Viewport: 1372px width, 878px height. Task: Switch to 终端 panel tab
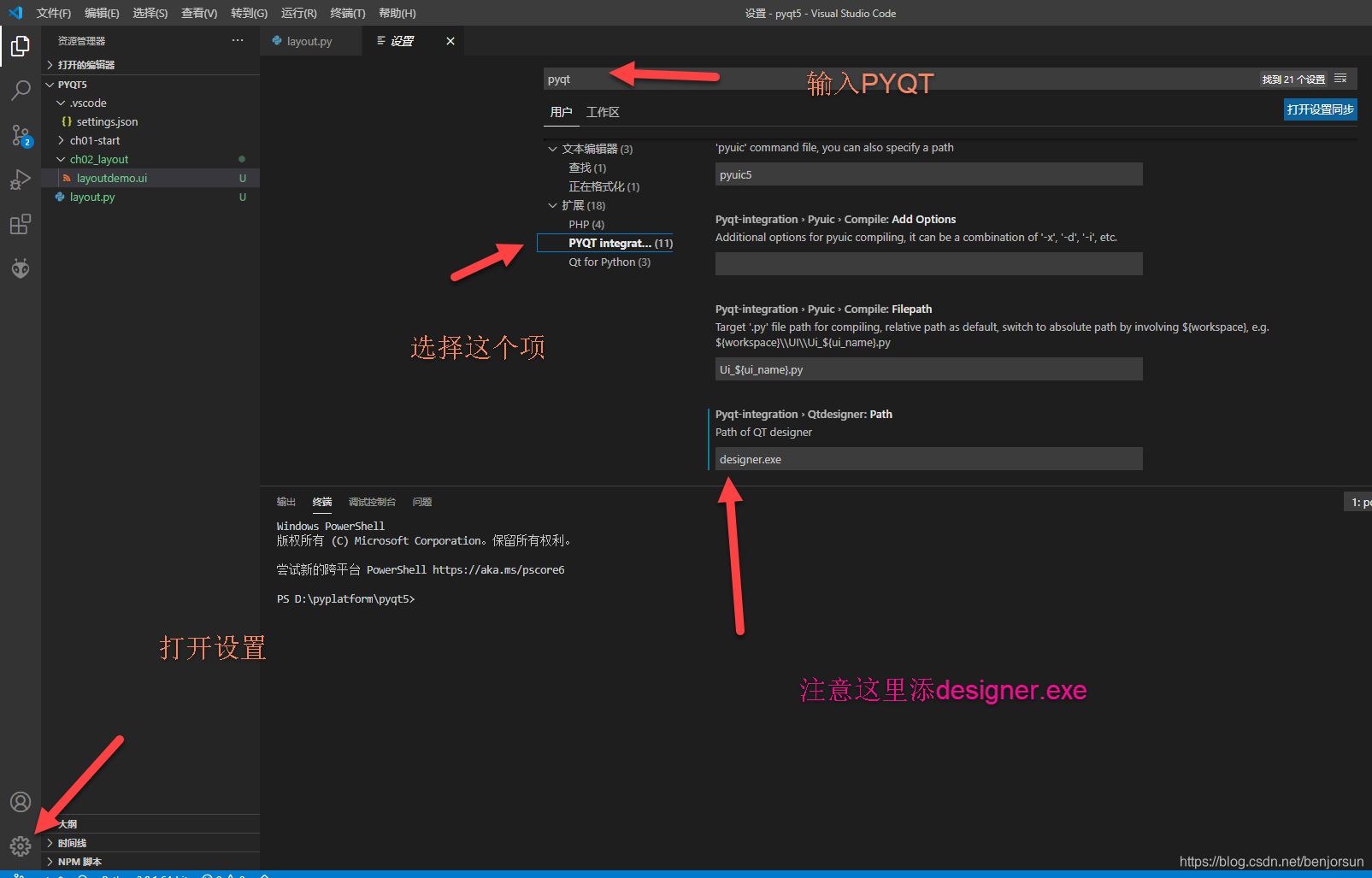[x=322, y=502]
